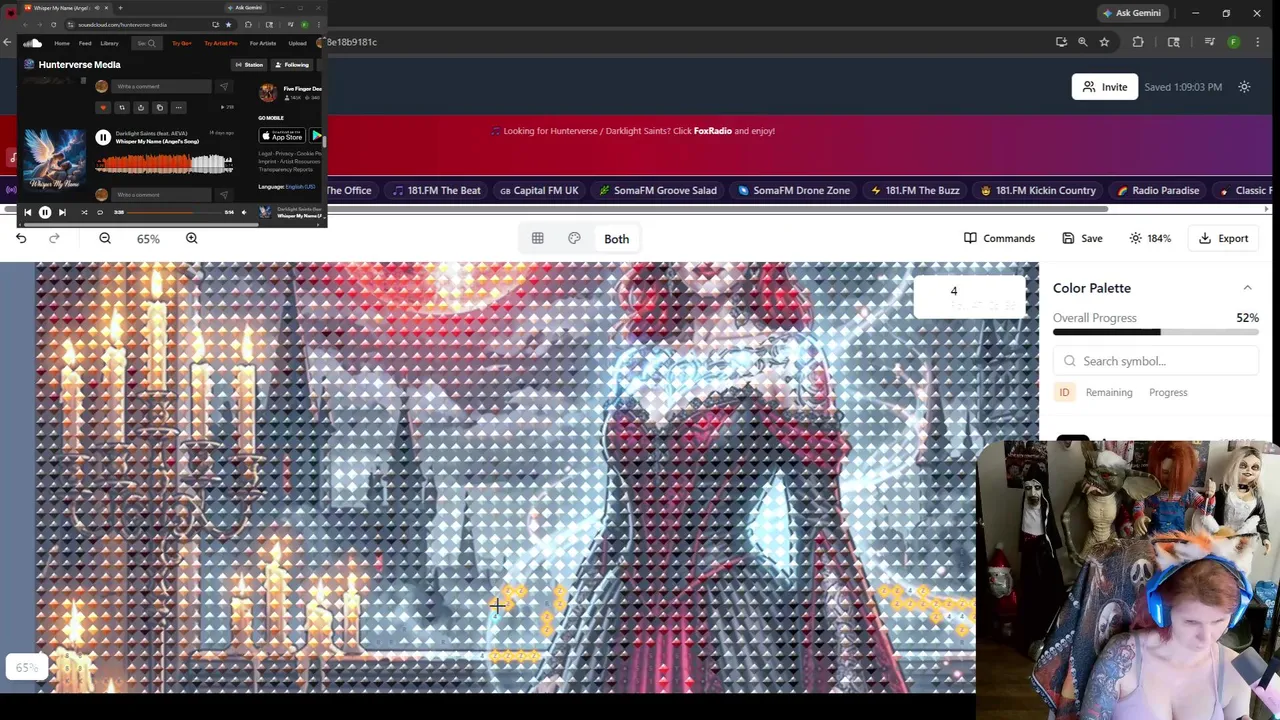
Task: Zoom in the canvas with plus magnifier
Action: (x=192, y=238)
